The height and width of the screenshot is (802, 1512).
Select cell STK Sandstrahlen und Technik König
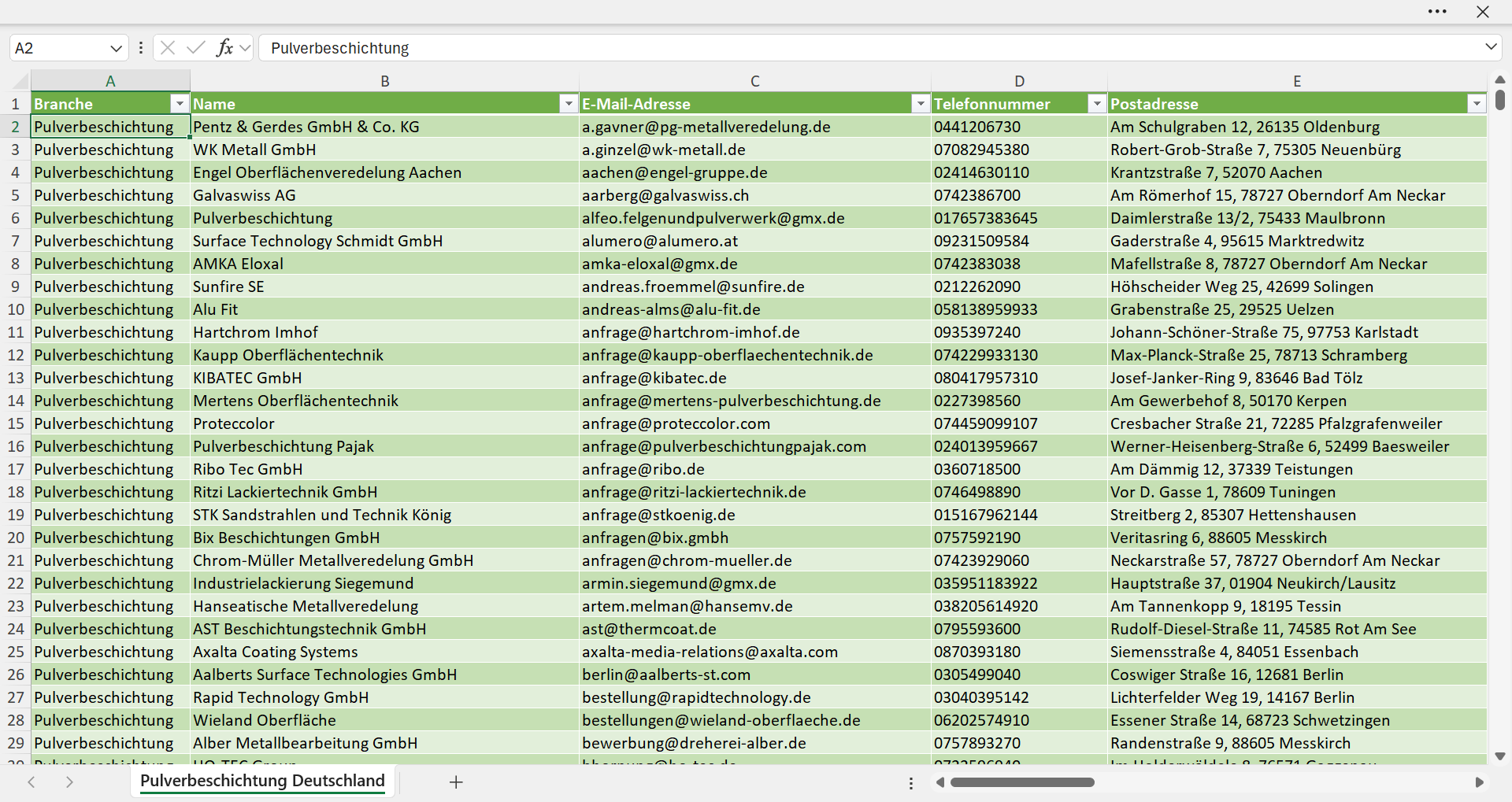pyautogui.click(x=384, y=515)
